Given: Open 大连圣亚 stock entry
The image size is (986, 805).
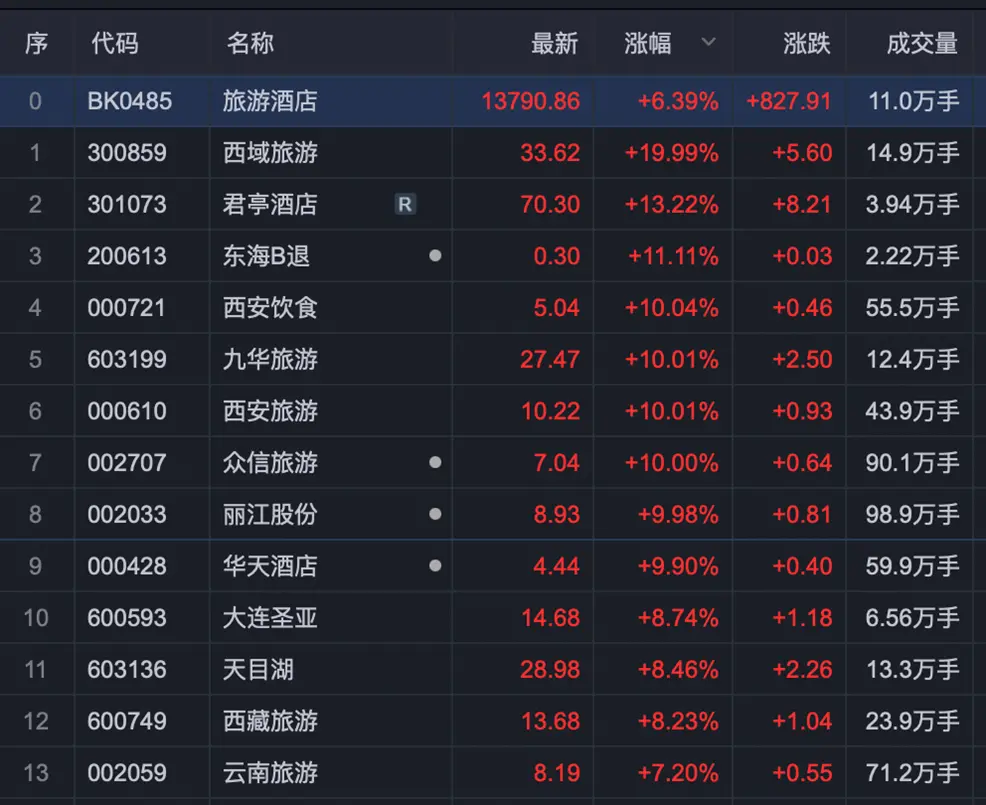Looking at the screenshot, I should (493, 618).
